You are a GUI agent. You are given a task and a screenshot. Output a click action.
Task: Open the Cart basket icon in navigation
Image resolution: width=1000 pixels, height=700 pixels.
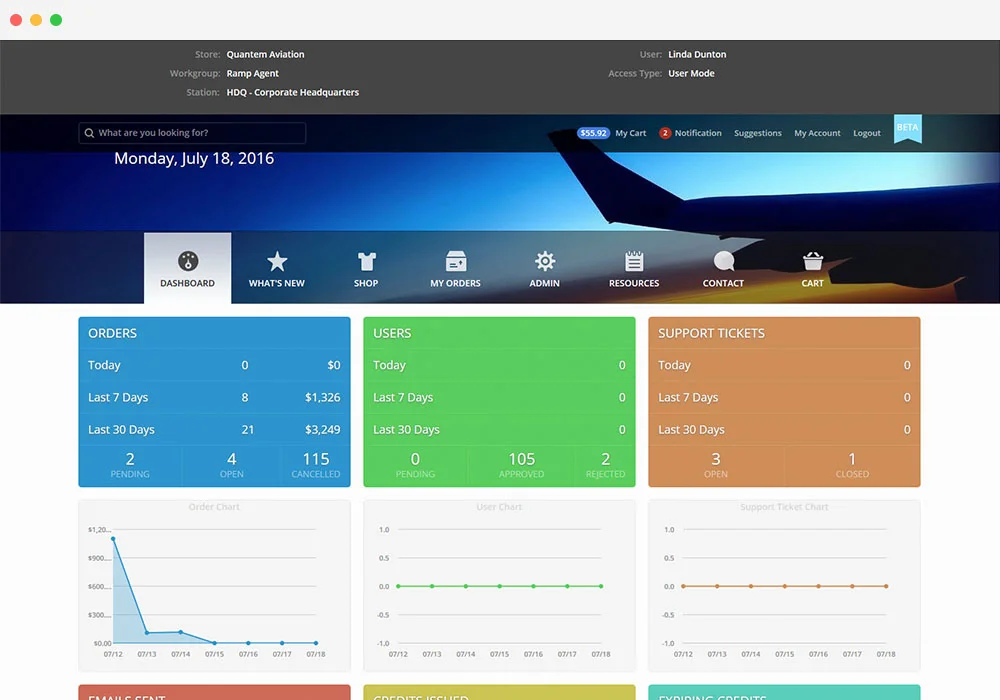[x=812, y=259]
